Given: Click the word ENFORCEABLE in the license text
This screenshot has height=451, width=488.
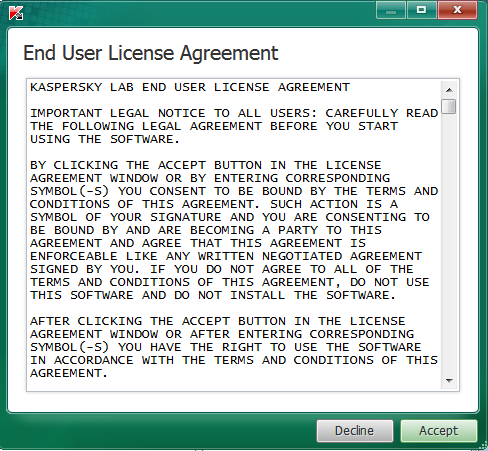Looking at the screenshot, I should [x=74, y=256].
